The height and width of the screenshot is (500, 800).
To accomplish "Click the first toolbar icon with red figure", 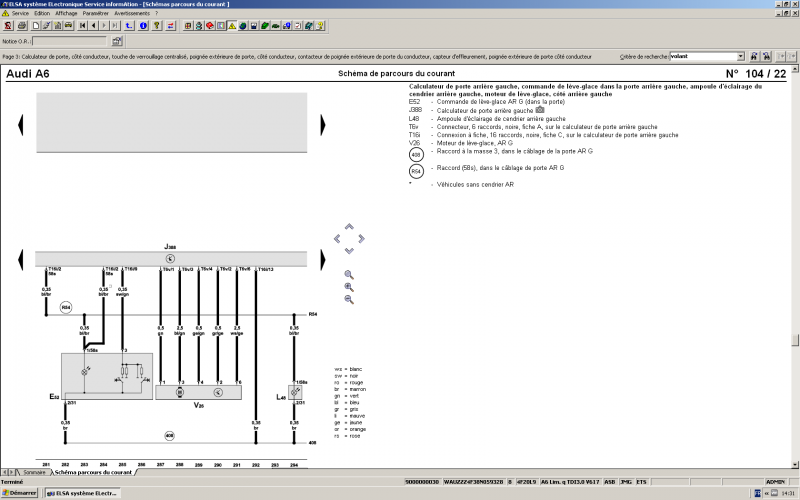I will (8, 26).
